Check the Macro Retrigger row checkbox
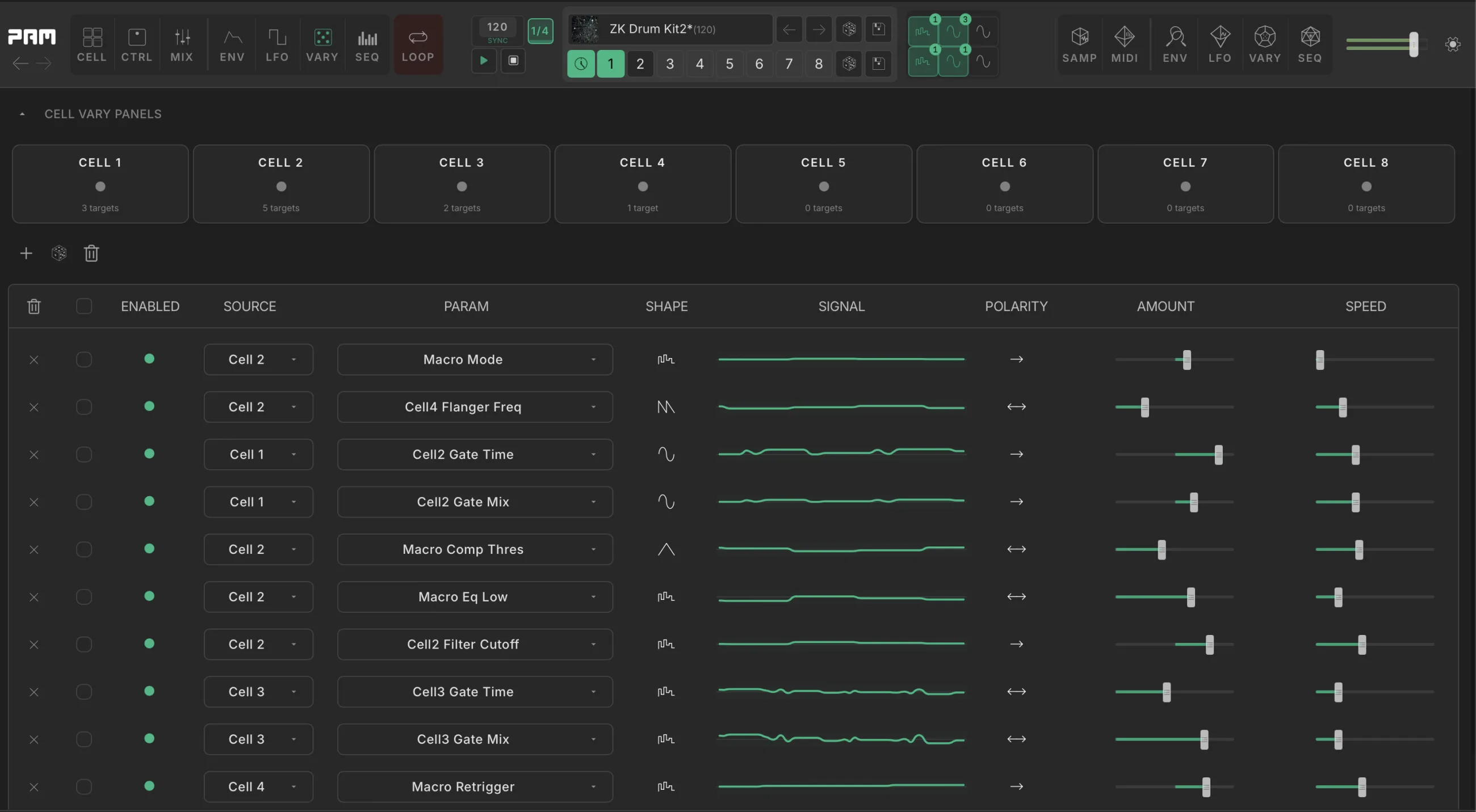The height and width of the screenshot is (812, 1476). click(x=84, y=787)
